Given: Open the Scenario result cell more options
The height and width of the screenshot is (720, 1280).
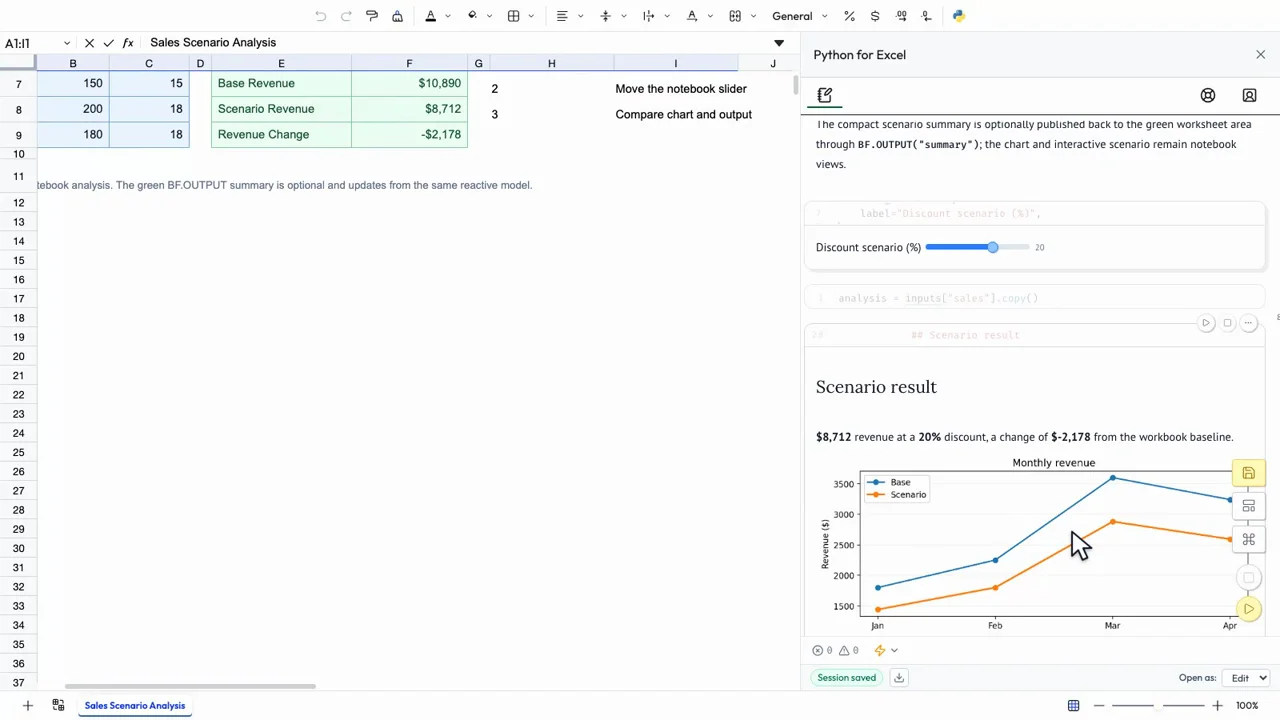Looking at the screenshot, I should tap(1248, 323).
